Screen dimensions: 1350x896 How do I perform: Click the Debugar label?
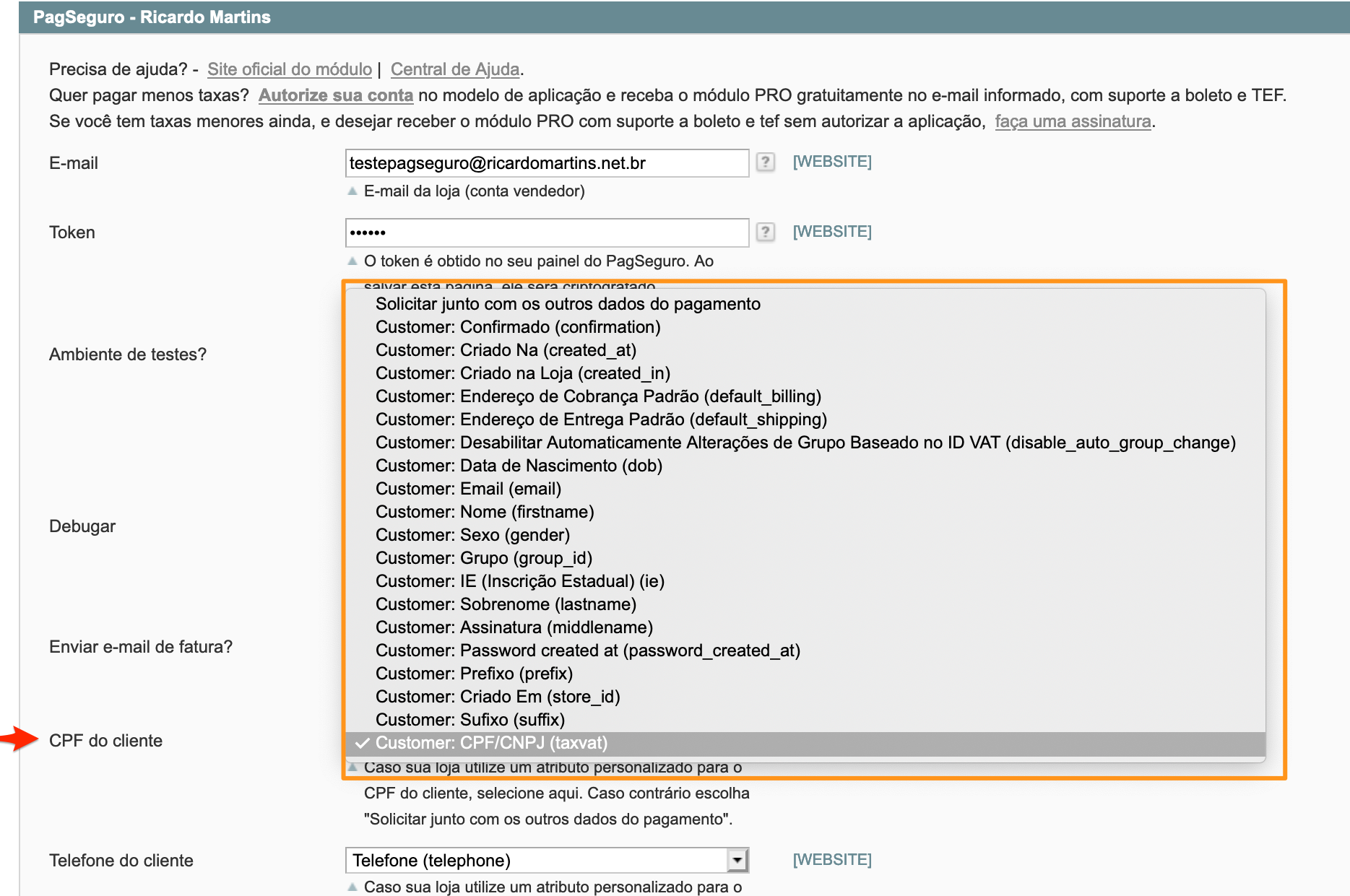click(x=82, y=526)
